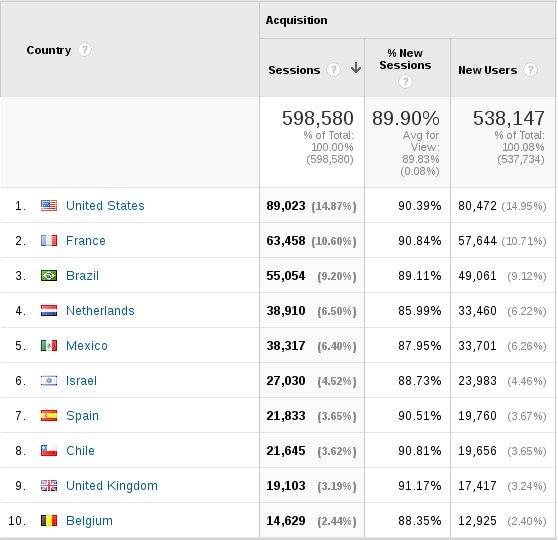The height and width of the screenshot is (540, 558).
Task: Open the Sessions column help icon
Action: click(x=333, y=70)
